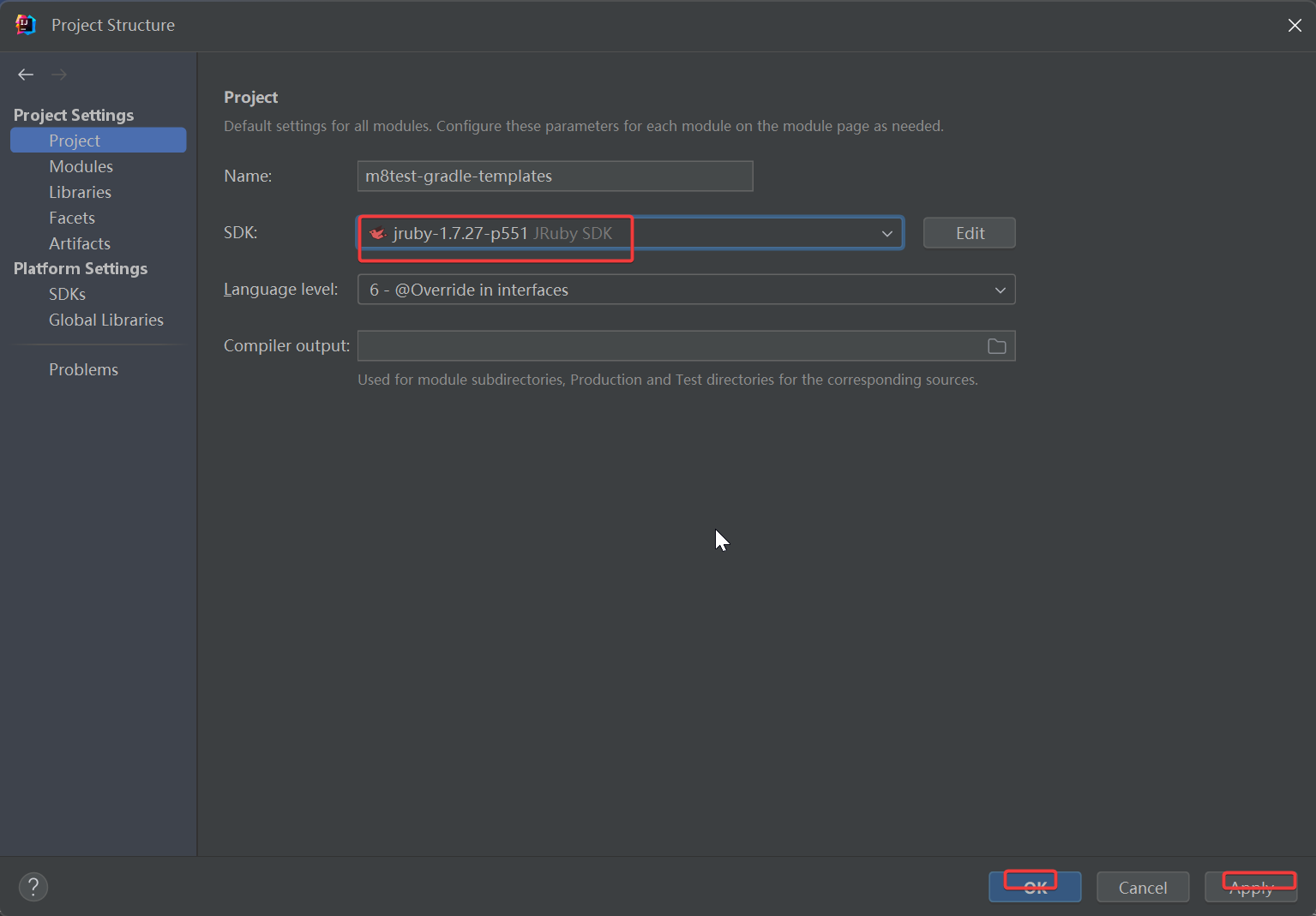Click the IntelliJ logo in title bar
Image resolution: width=1316 pixels, height=916 pixels.
click(x=26, y=25)
